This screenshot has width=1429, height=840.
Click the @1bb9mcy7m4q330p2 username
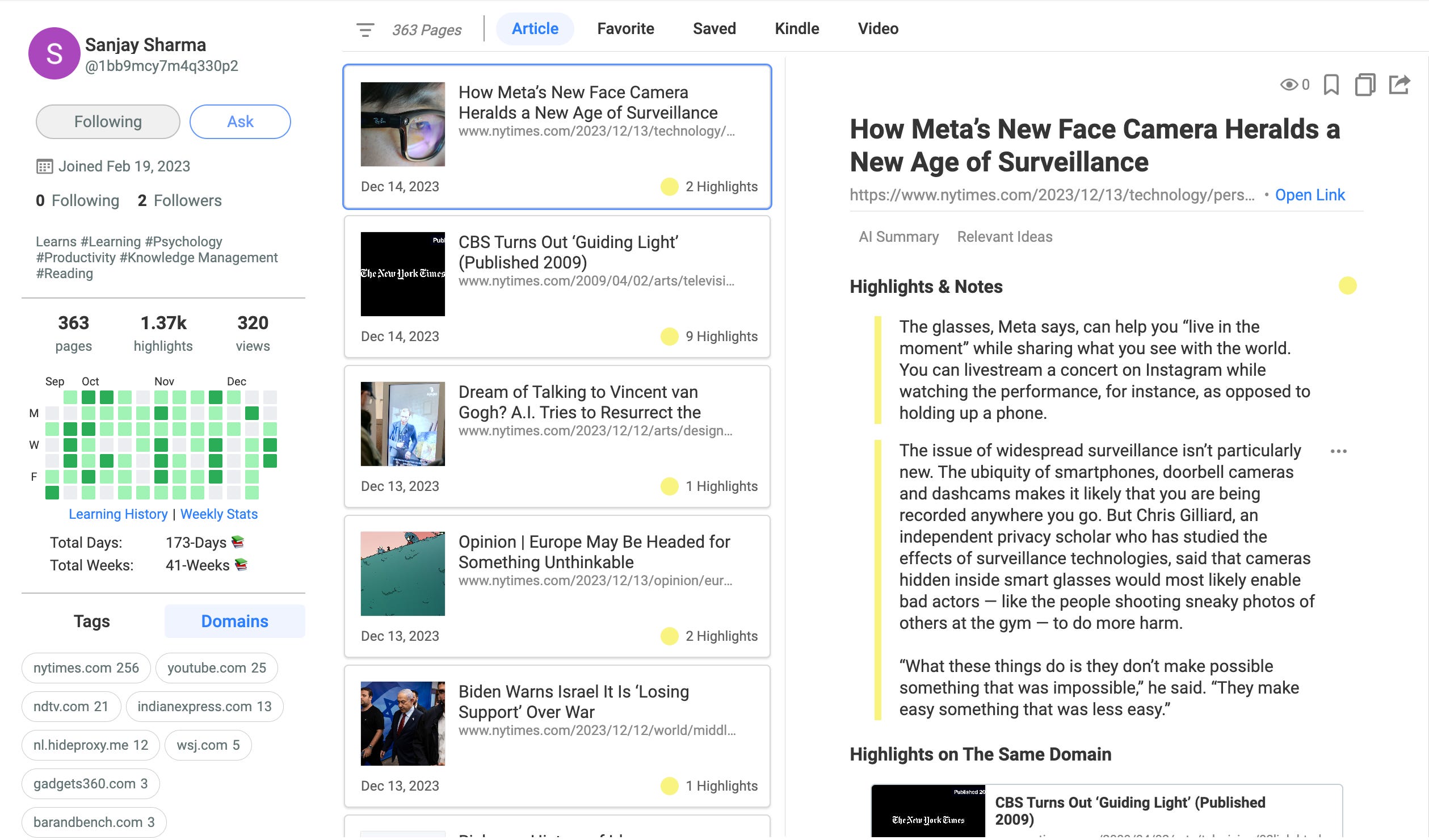[162, 66]
